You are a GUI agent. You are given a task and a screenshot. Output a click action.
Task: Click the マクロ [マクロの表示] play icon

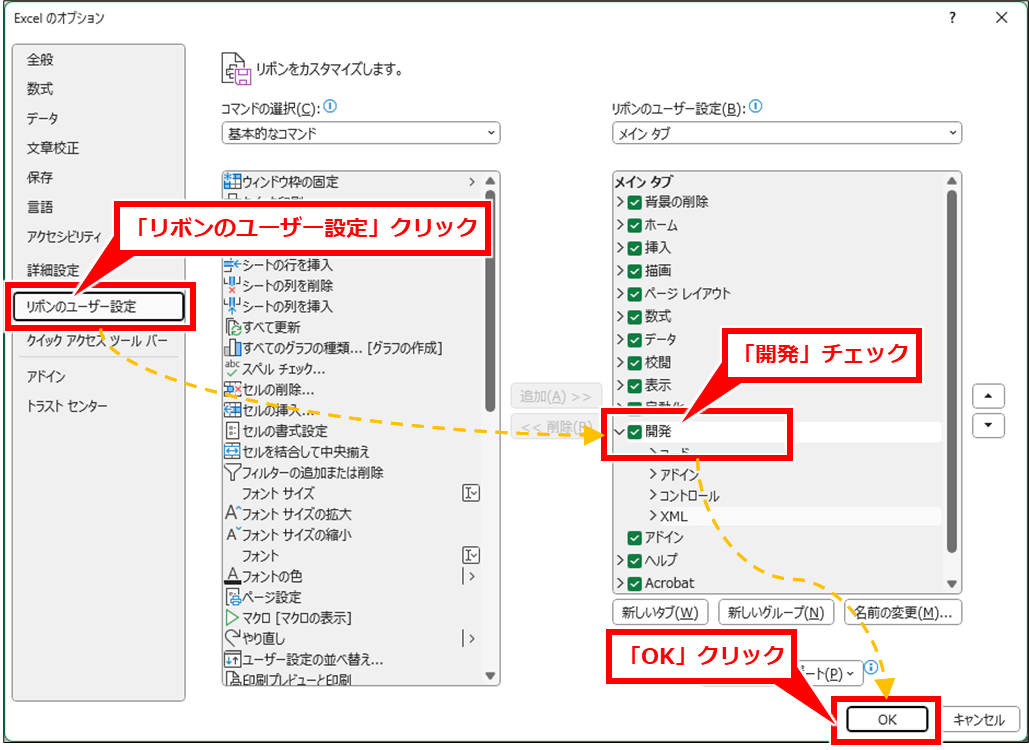[233, 618]
